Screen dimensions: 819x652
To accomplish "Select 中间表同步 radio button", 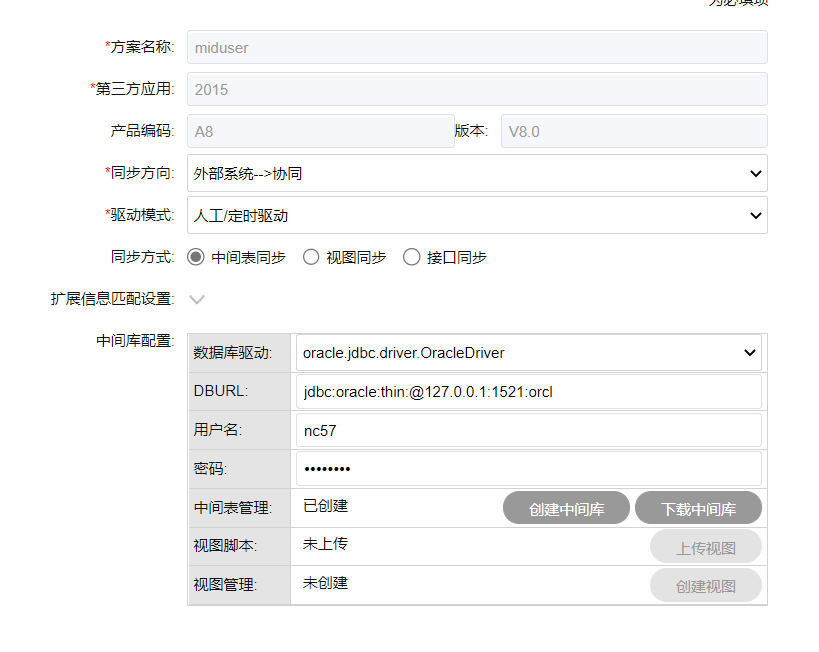I will [x=196, y=257].
